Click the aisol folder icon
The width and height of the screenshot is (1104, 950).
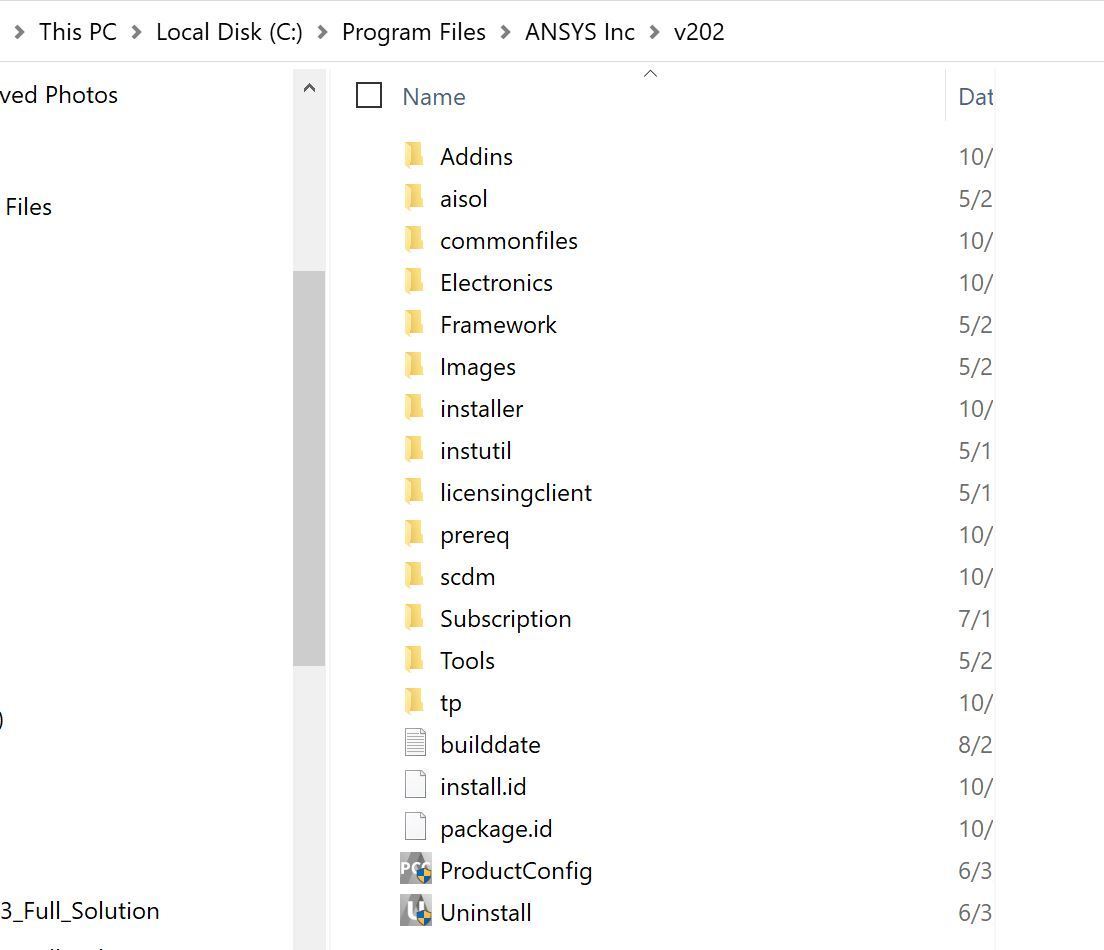click(415, 198)
